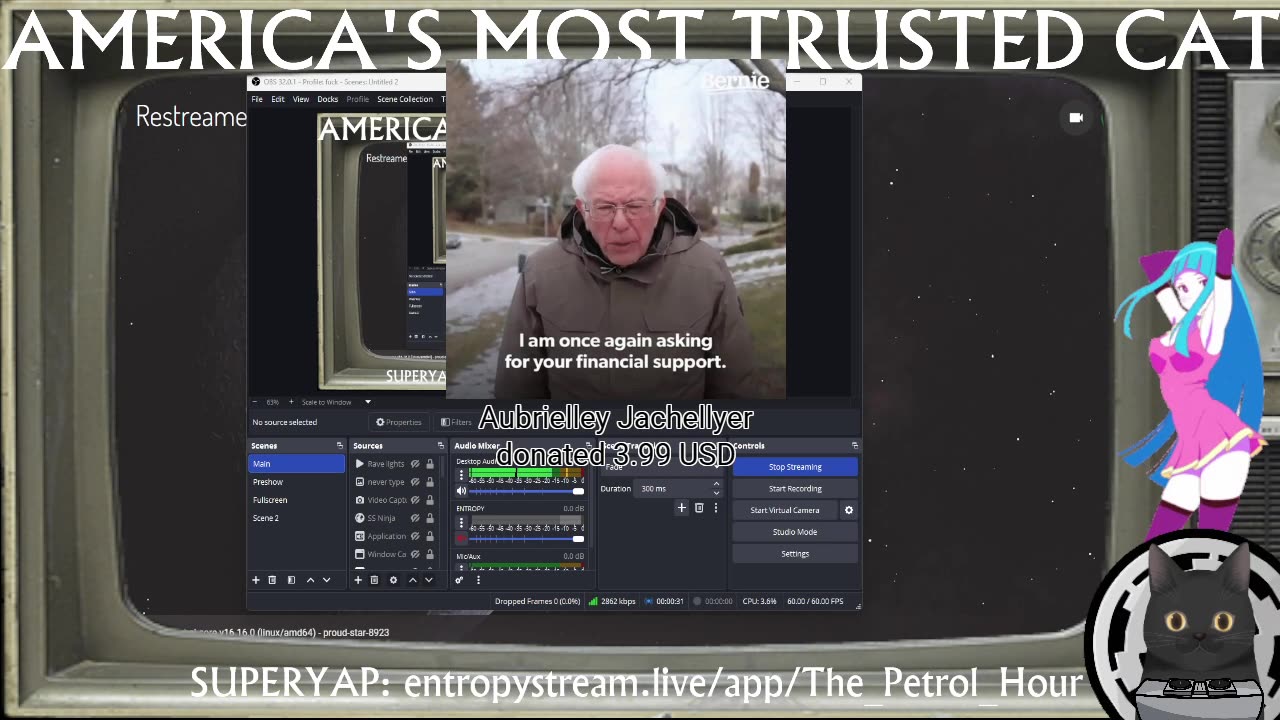The image size is (1280, 720).
Task: Remove selected source using trash icon
Action: 374,580
